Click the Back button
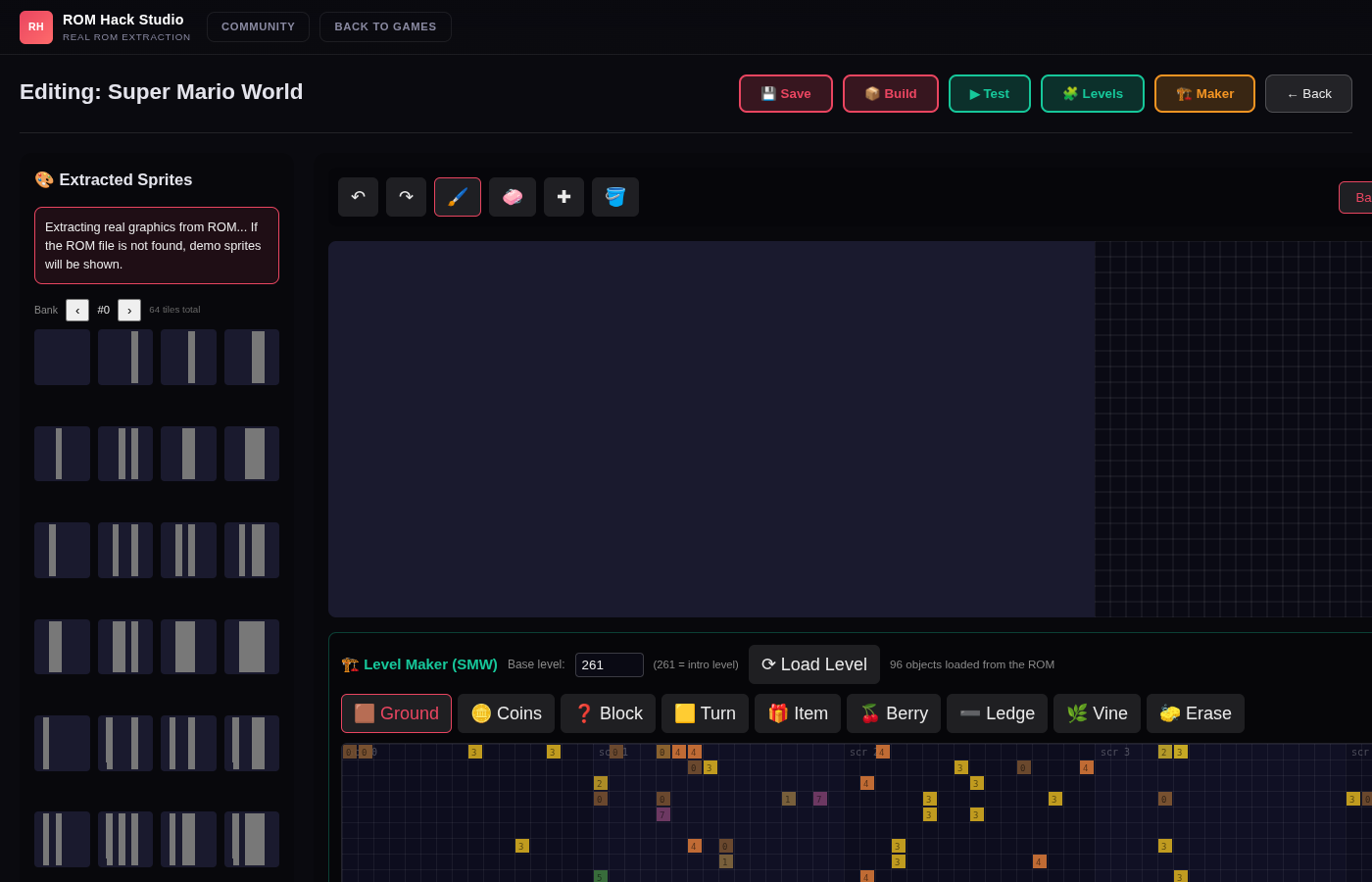The width and height of the screenshot is (1372, 882). pos(1308,94)
